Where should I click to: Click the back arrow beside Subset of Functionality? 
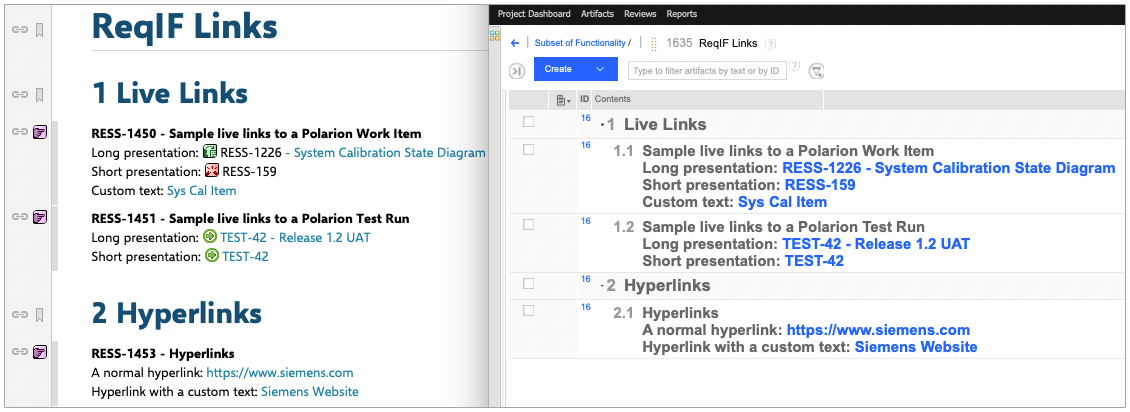(x=515, y=43)
